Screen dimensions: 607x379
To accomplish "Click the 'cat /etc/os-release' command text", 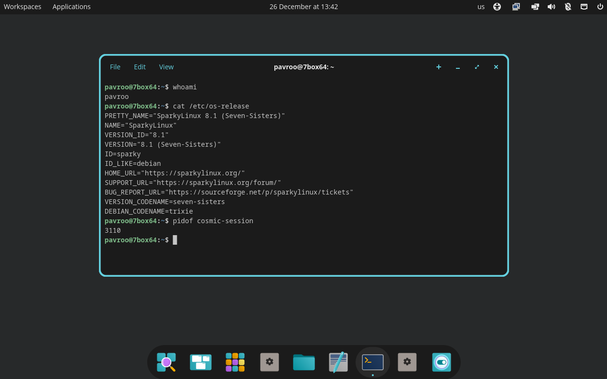I will [211, 106].
